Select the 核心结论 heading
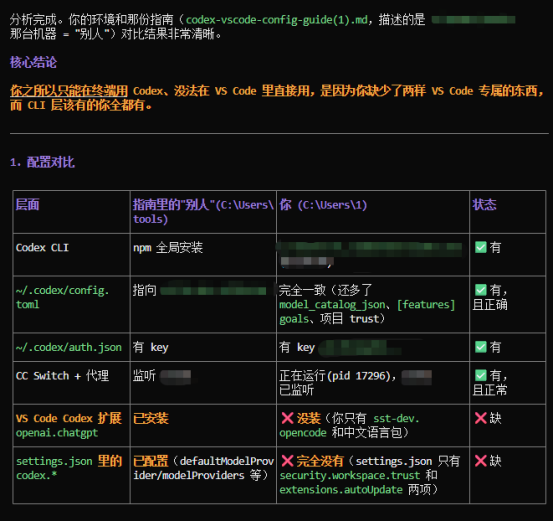Screen dimensions: 554x521 (x=33, y=63)
